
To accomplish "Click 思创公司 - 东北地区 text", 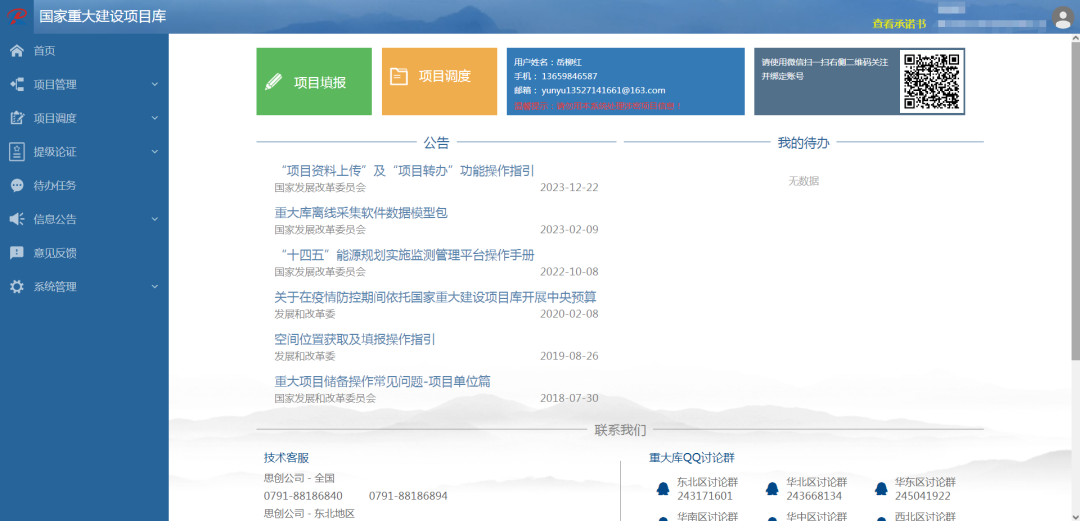I will pos(309,513).
